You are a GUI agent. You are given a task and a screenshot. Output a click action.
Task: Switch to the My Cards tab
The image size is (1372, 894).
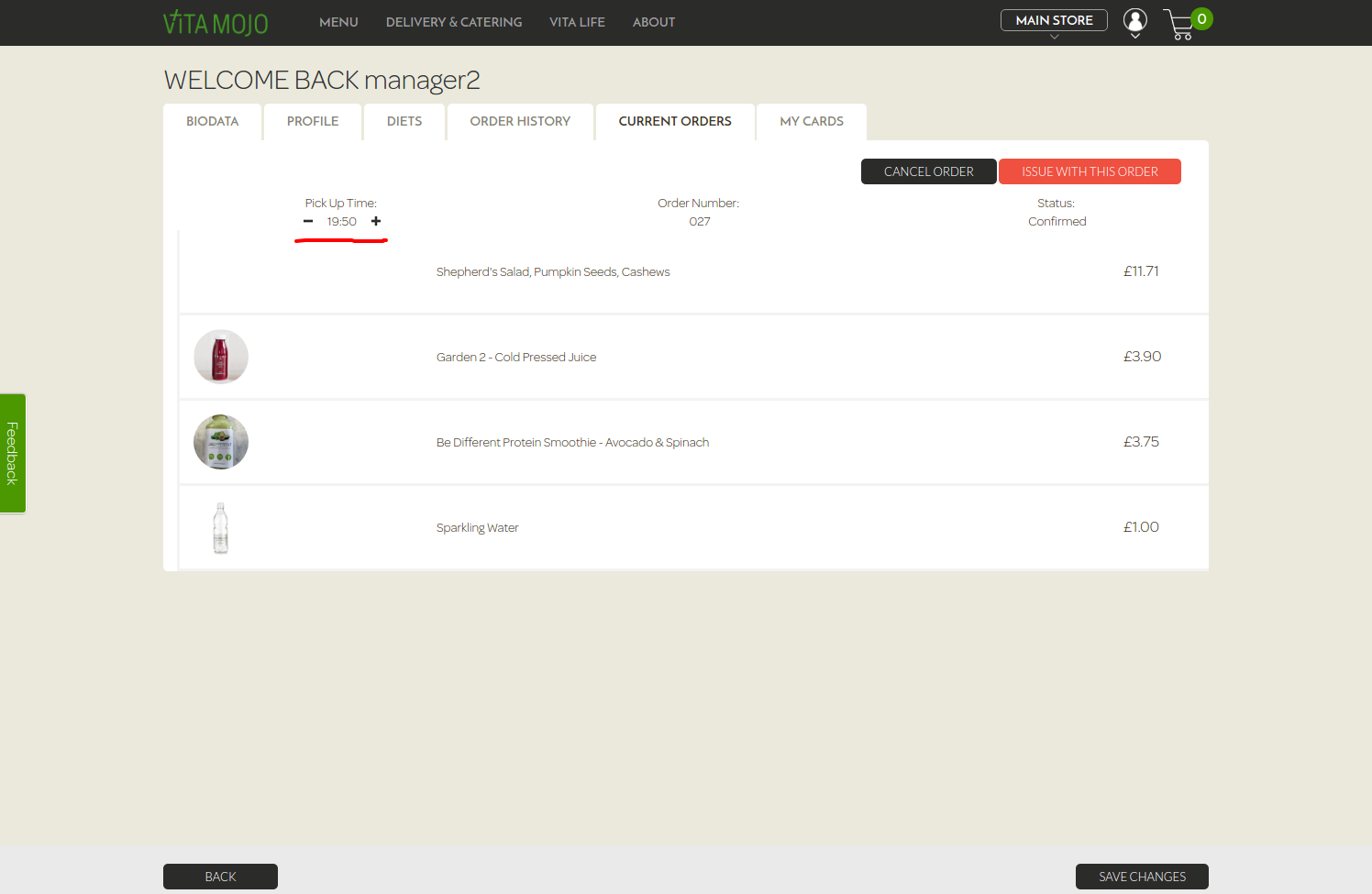click(812, 122)
